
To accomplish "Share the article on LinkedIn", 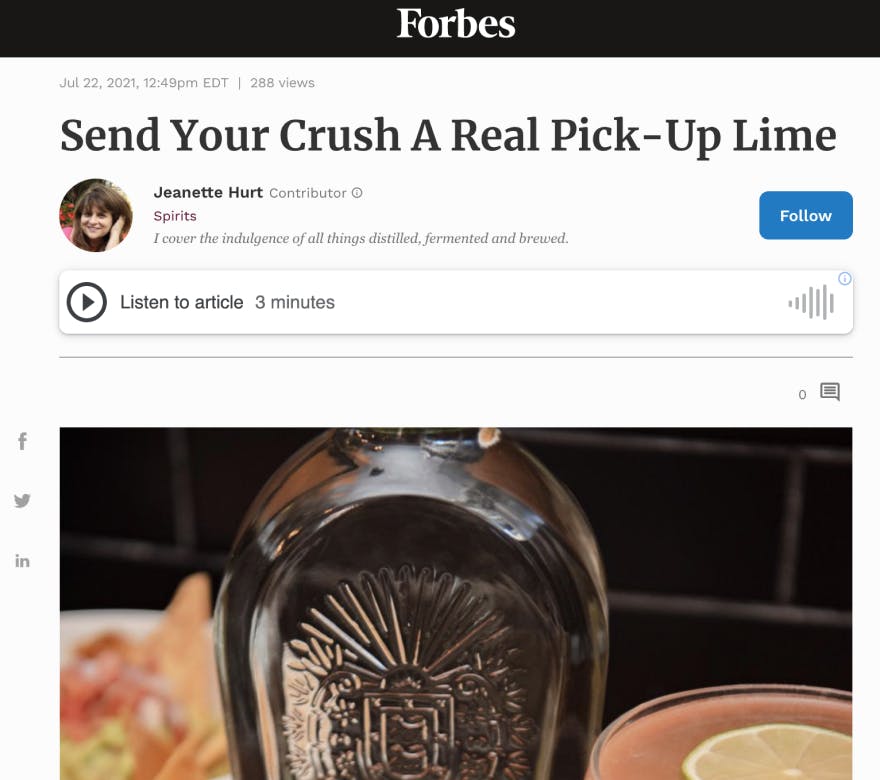I will click(22, 561).
